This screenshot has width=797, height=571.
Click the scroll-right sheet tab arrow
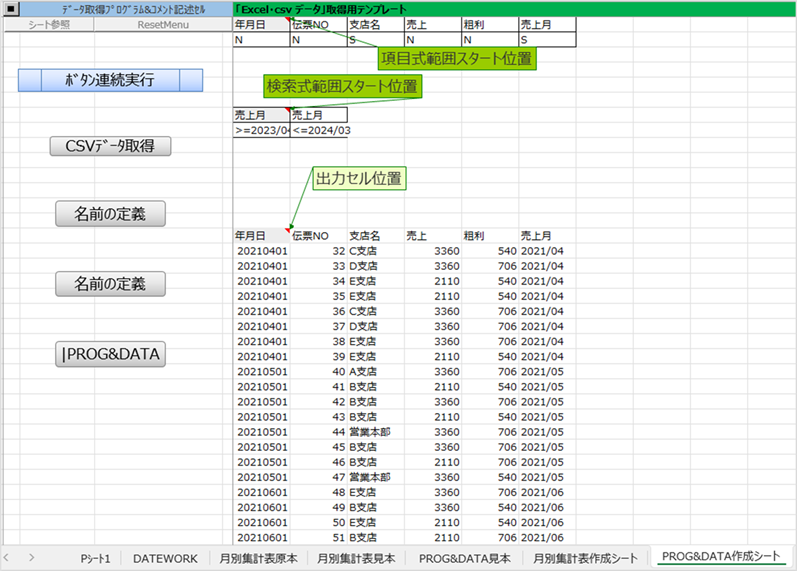coord(32,558)
